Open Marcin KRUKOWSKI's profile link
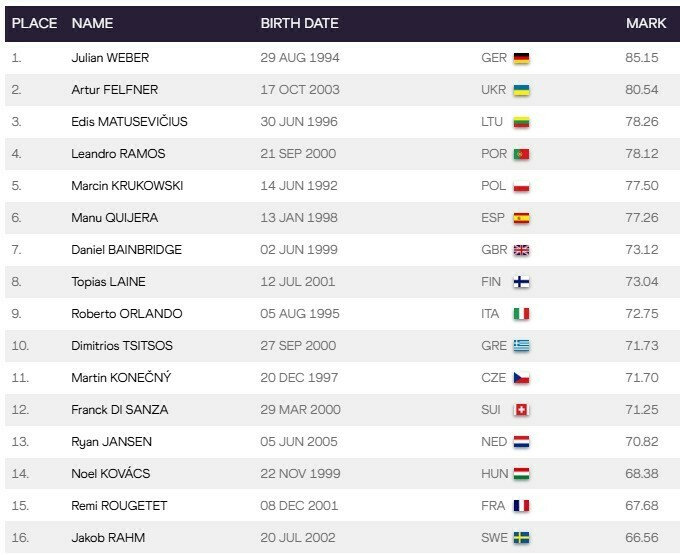Viewport: 680px width, 555px height. pos(128,186)
